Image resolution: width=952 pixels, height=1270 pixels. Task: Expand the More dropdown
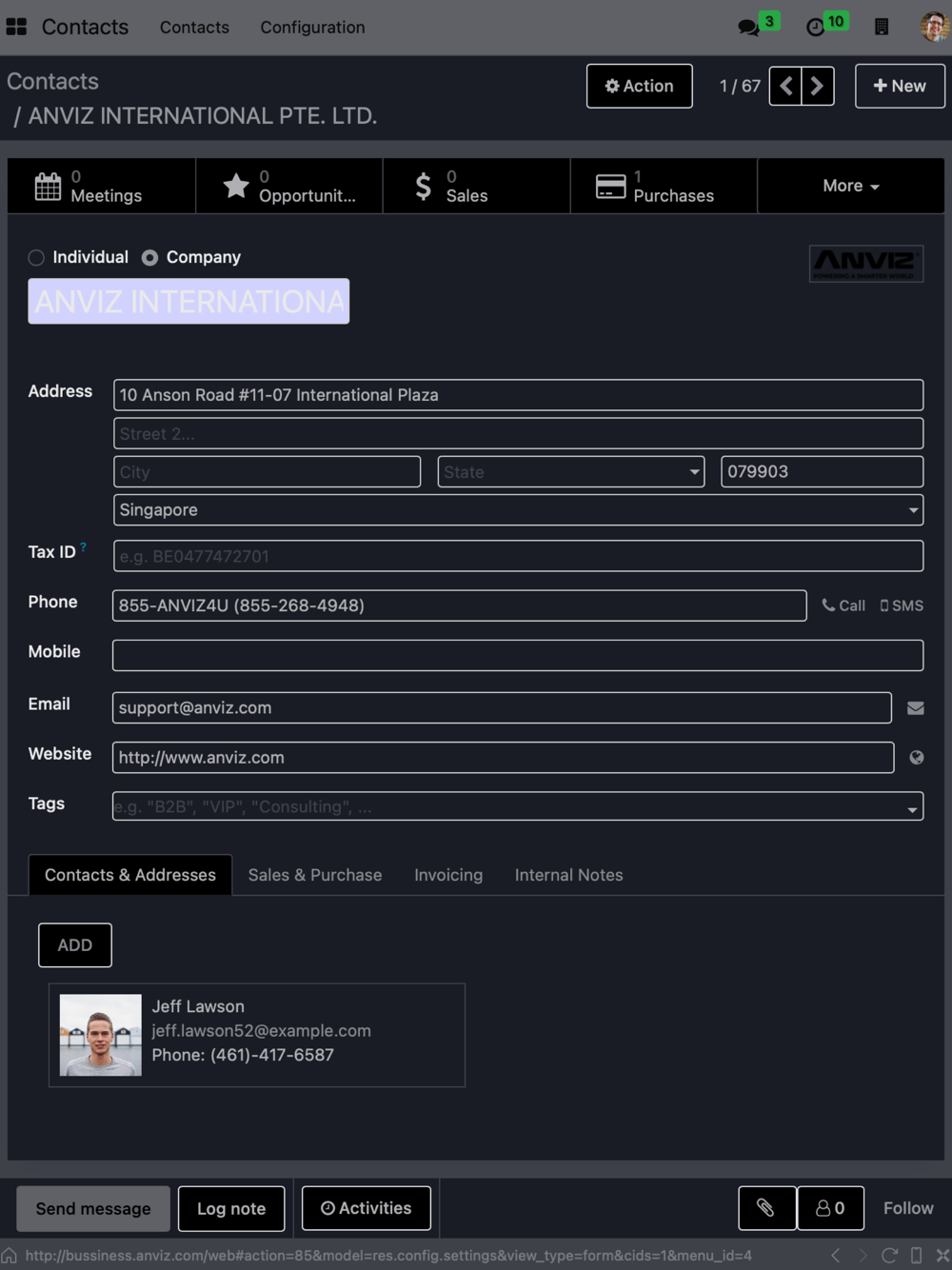pos(851,186)
